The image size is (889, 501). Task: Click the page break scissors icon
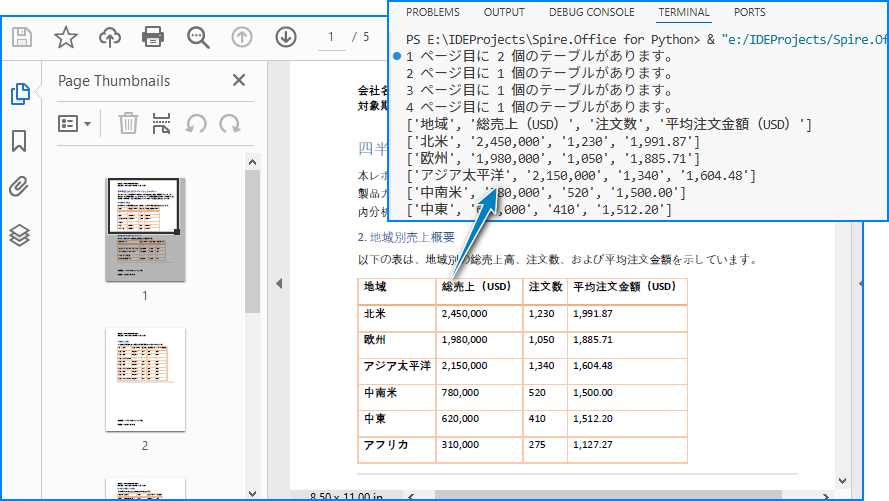click(161, 123)
